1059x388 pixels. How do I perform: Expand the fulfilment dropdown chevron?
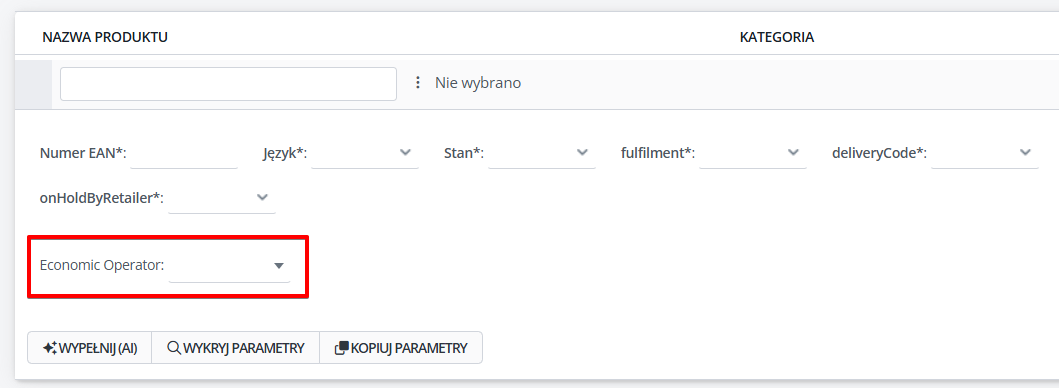(x=794, y=153)
